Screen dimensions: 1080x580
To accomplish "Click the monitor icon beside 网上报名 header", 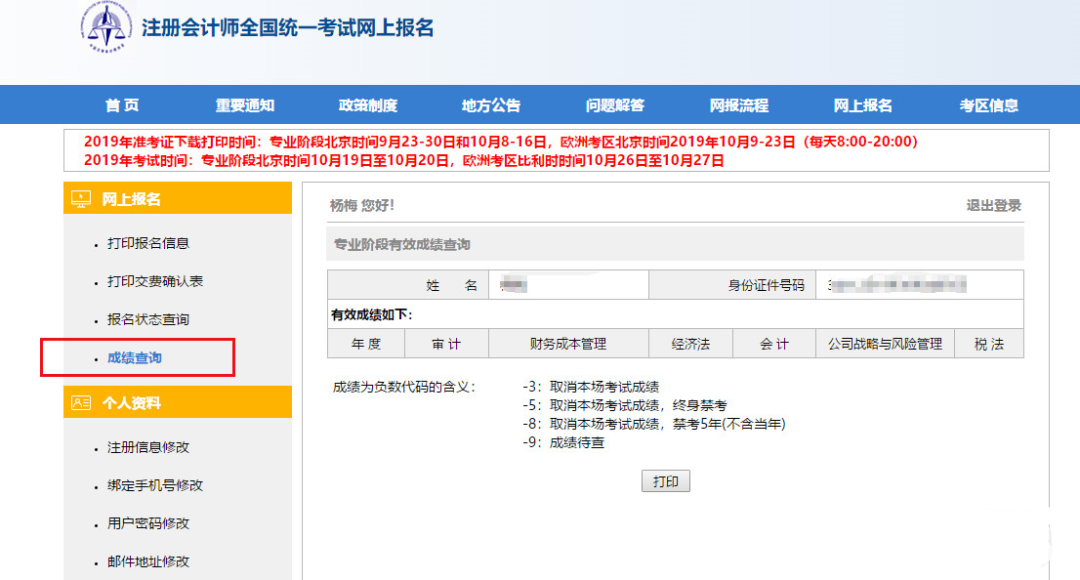I will (x=81, y=199).
